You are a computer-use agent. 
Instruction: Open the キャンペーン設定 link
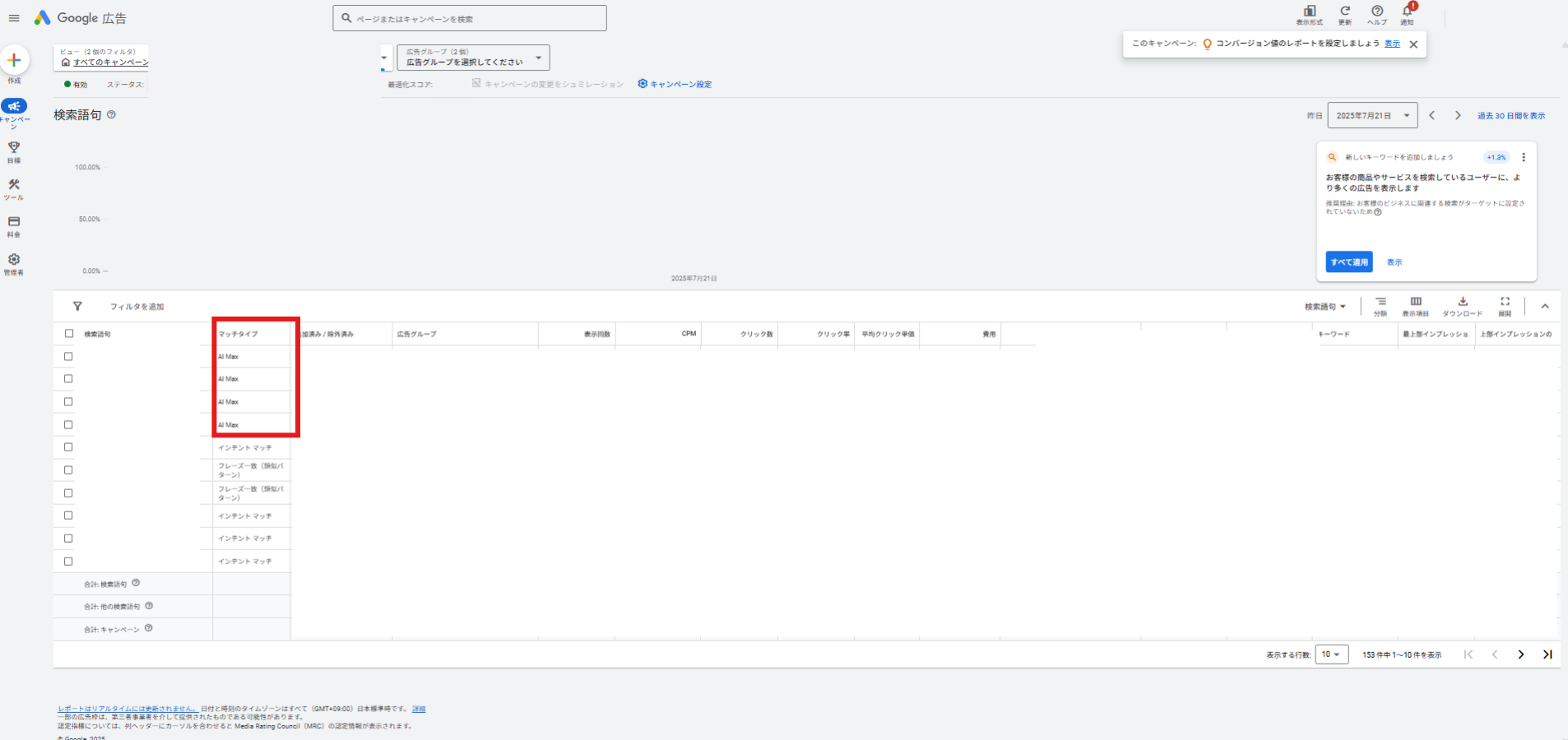click(x=675, y=84)
